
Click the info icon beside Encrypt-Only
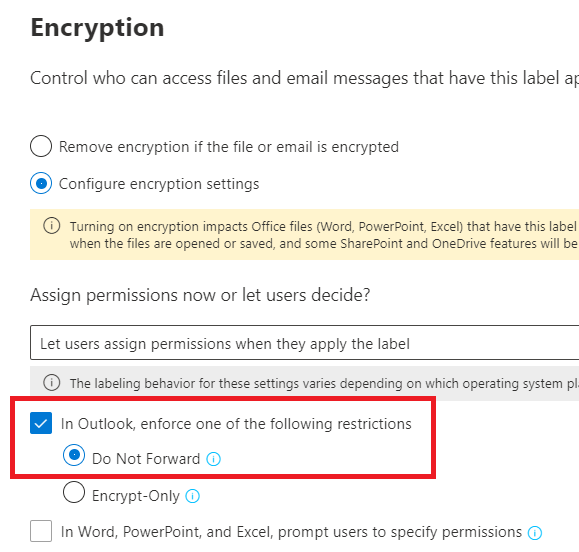(x=192, y=496)
